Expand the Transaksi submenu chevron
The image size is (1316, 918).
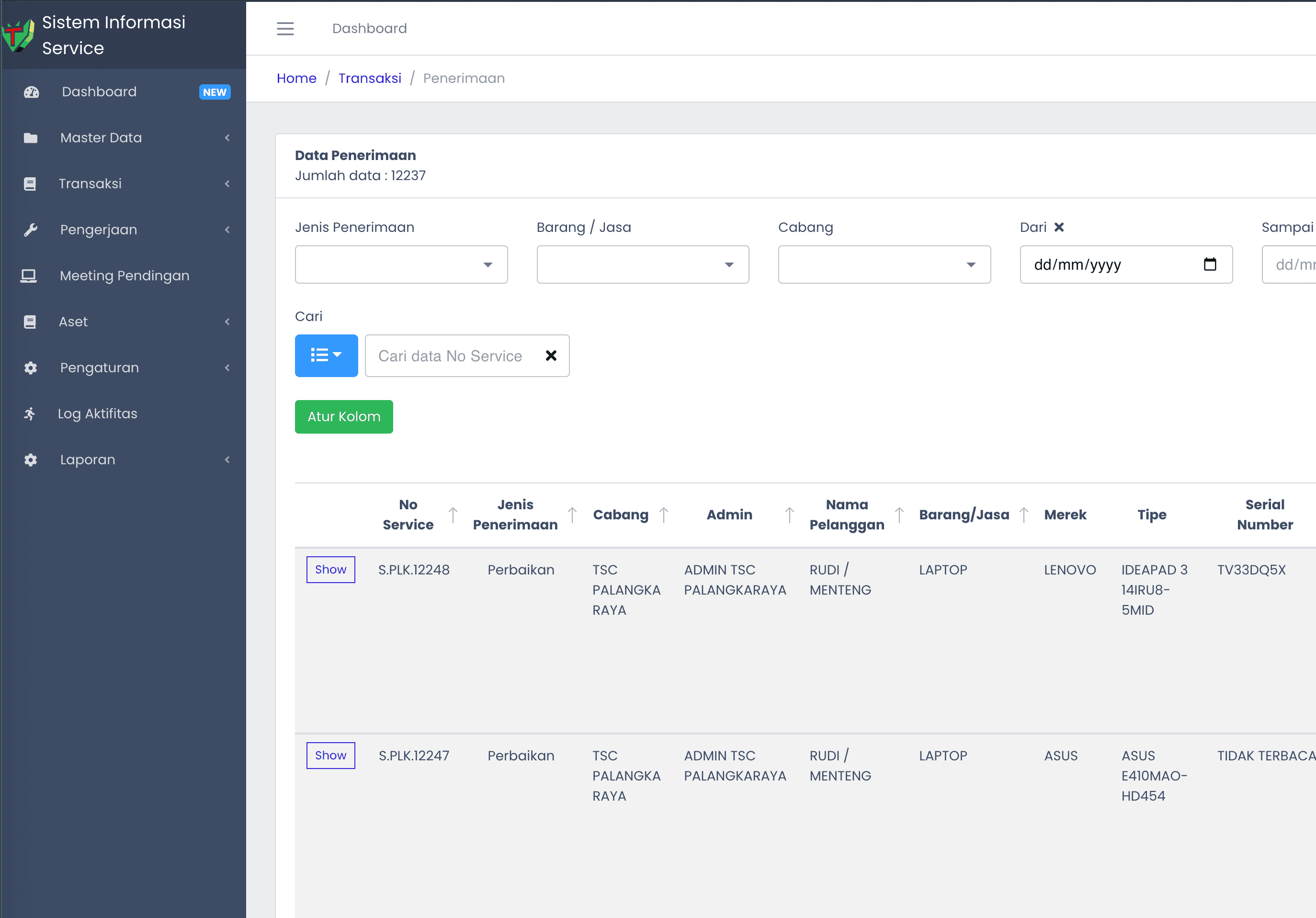coord(227,184)
